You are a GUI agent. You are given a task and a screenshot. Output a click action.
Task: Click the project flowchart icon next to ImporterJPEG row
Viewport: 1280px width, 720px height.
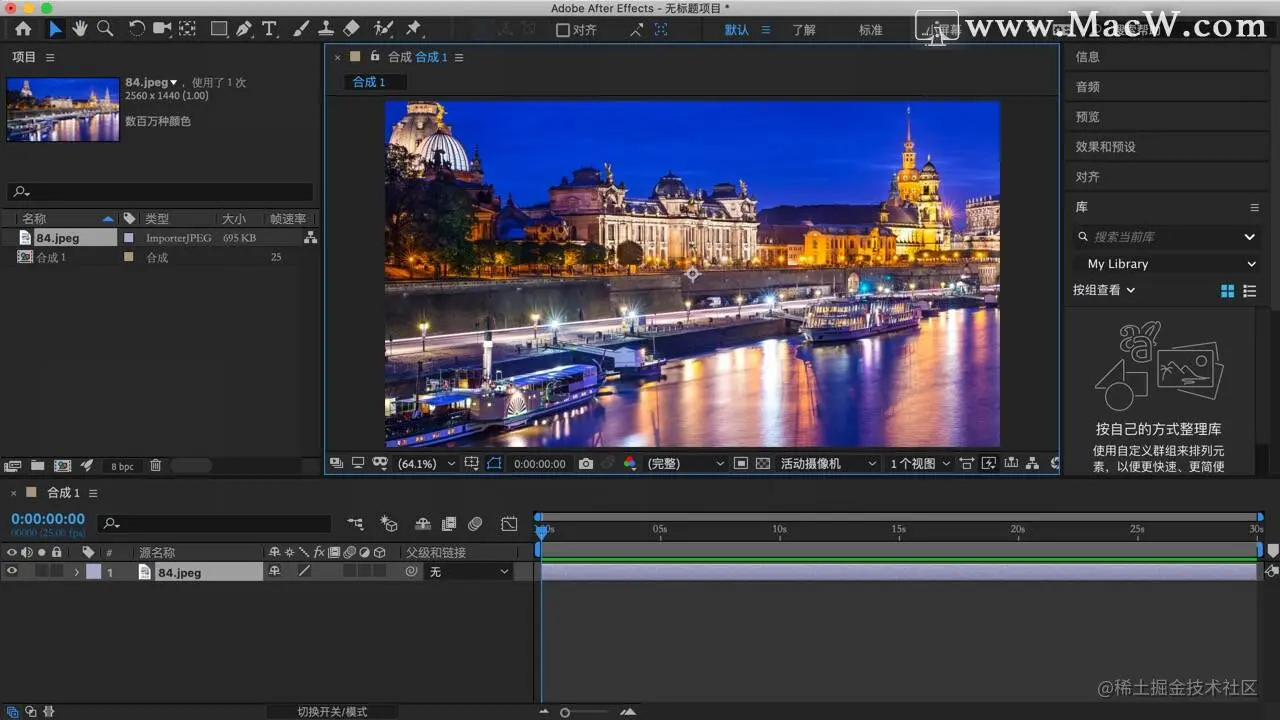(x=310, y=238)
